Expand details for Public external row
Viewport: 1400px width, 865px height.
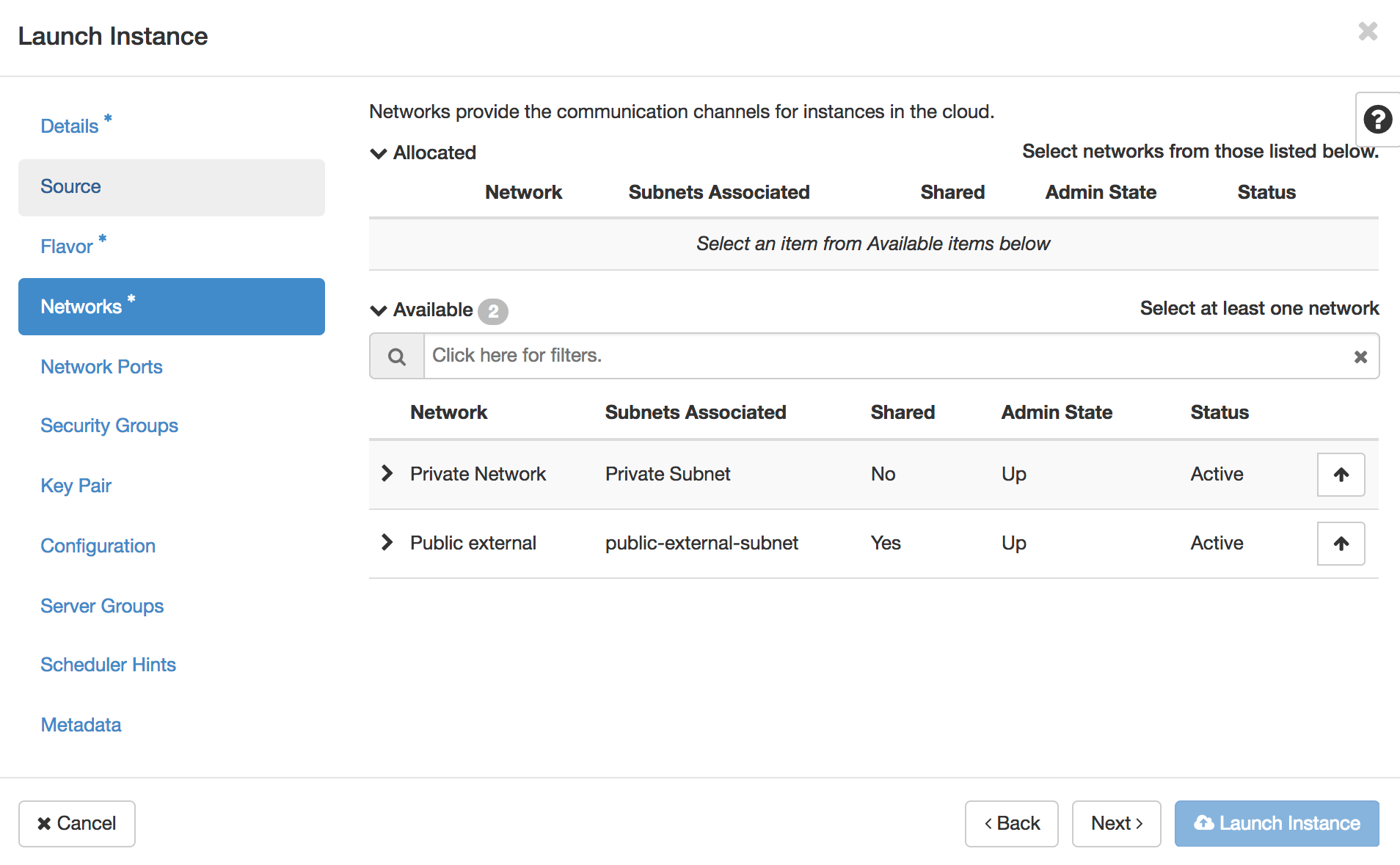click(387, 542)
